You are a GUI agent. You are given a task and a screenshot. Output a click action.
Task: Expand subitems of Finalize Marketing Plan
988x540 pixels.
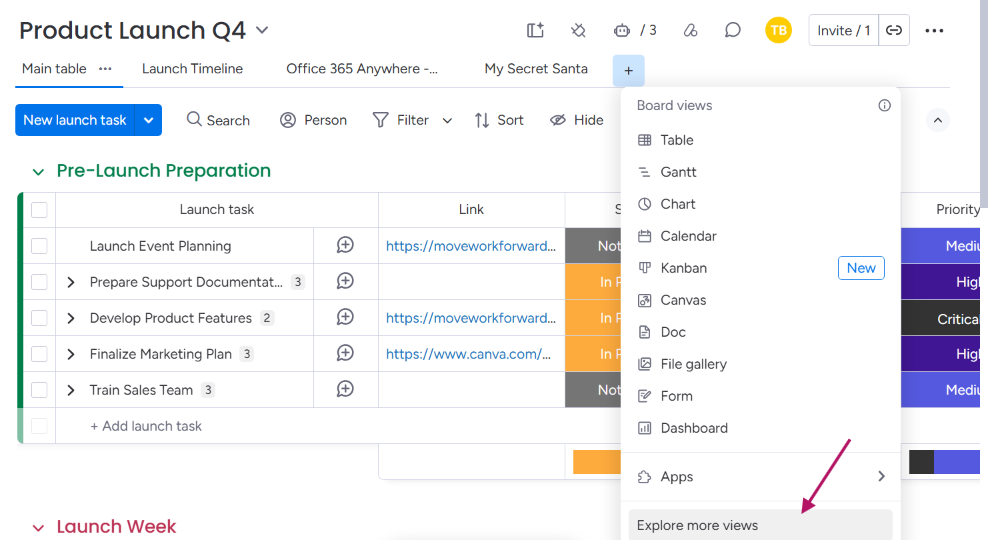71,354
